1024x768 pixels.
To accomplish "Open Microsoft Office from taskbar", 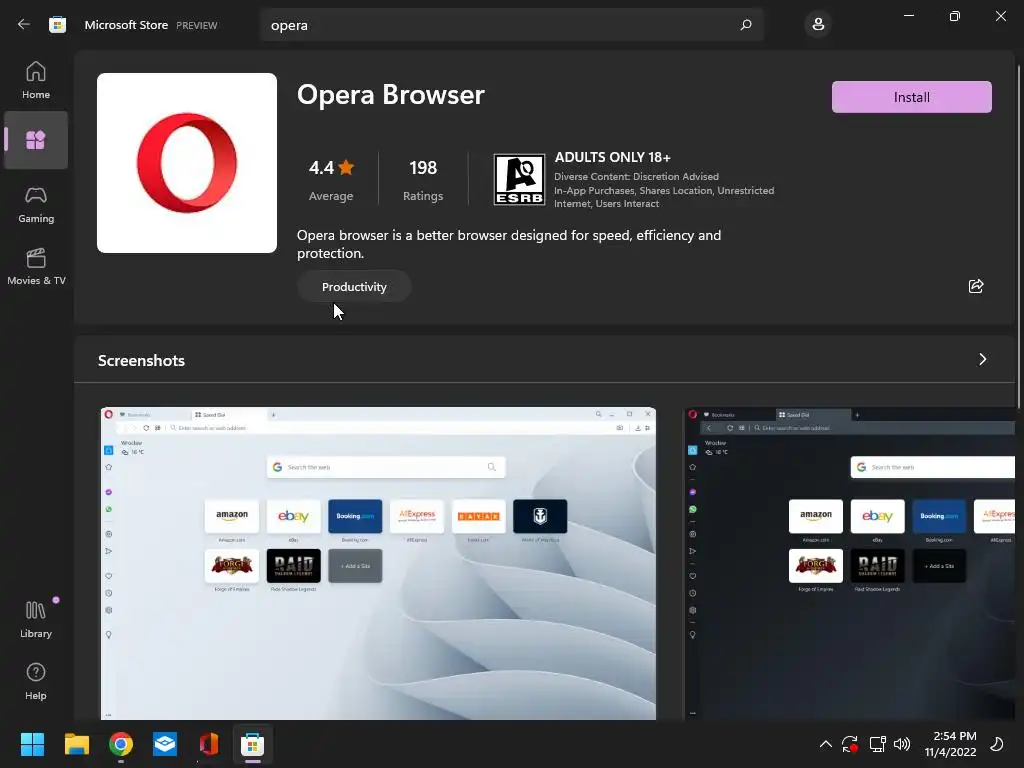I will coord(209,744).
